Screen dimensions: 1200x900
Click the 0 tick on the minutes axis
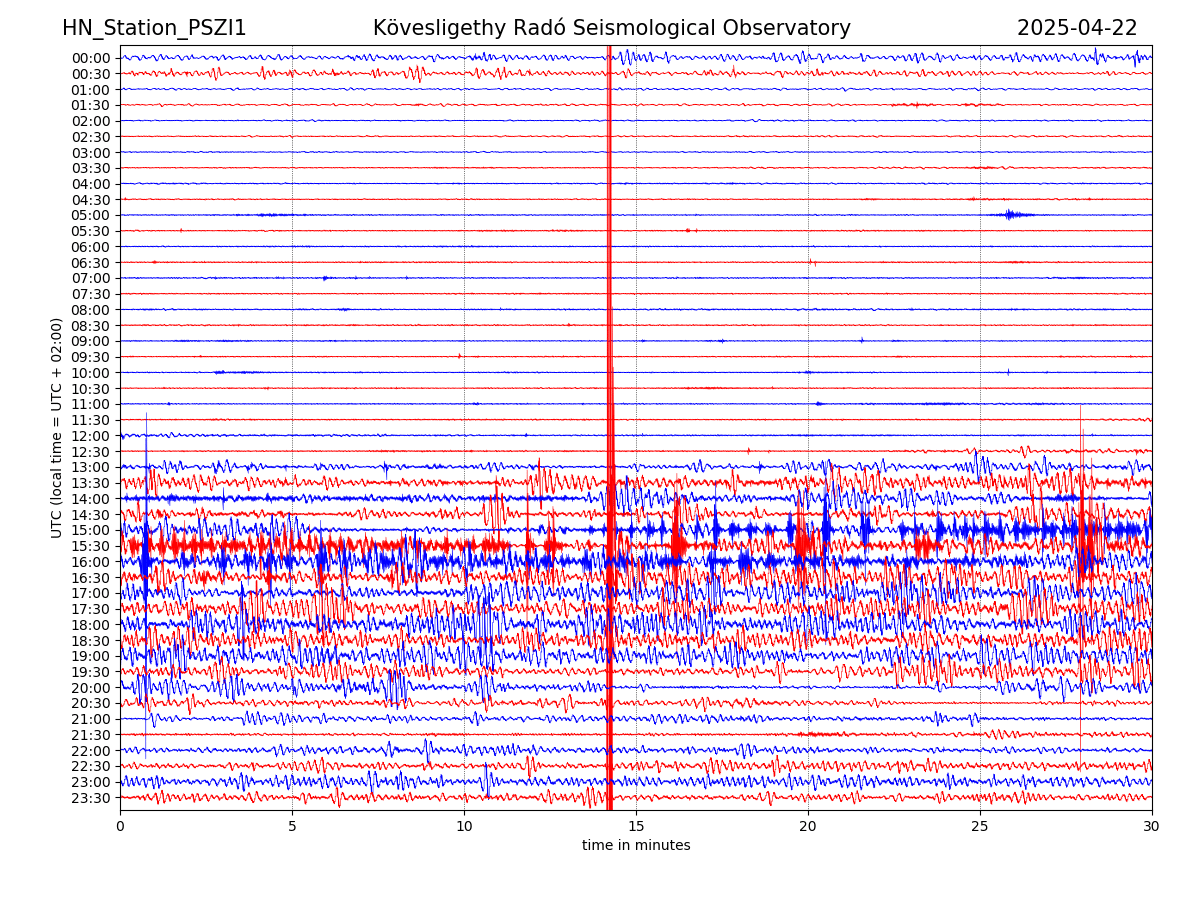coord(120,826)
